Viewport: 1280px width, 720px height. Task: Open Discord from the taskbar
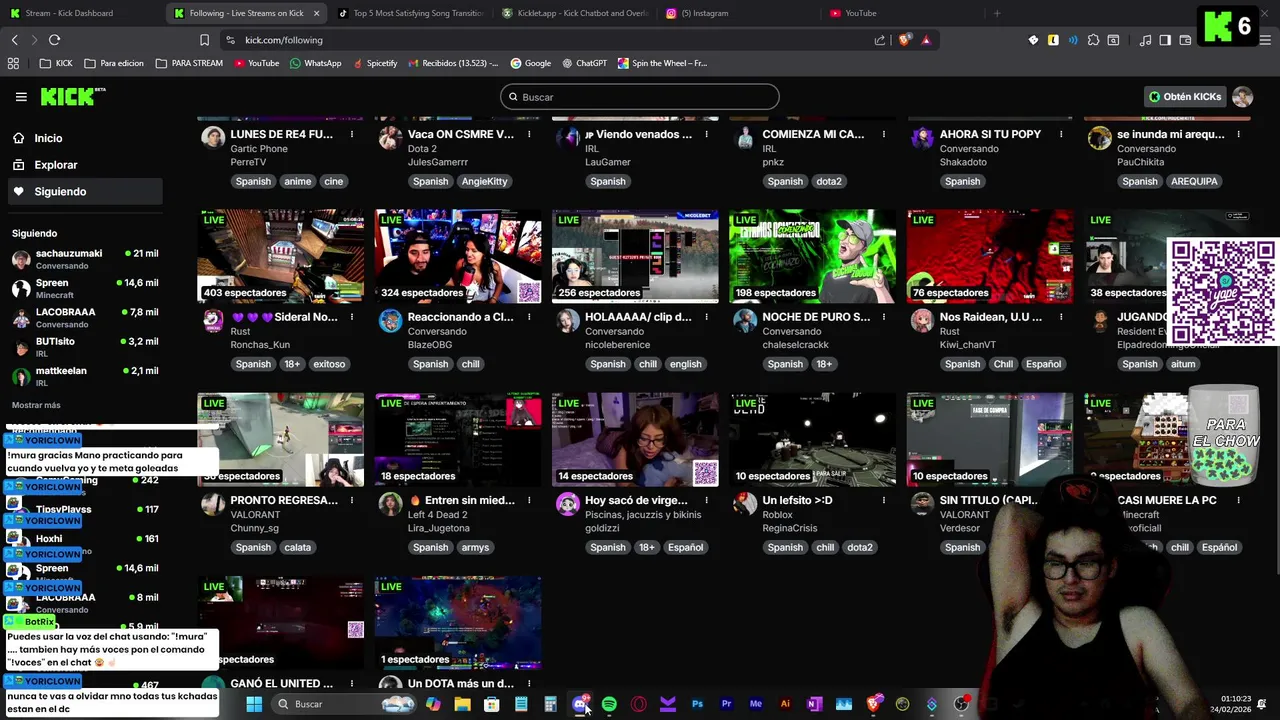580,704
